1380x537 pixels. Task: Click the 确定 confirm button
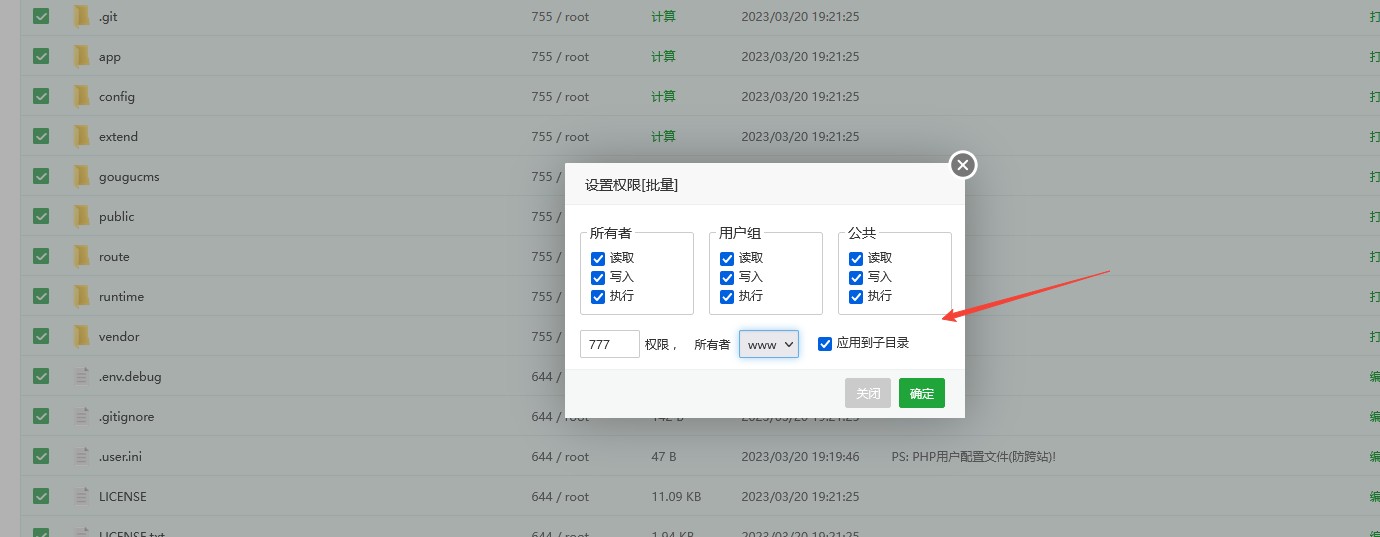922,393
